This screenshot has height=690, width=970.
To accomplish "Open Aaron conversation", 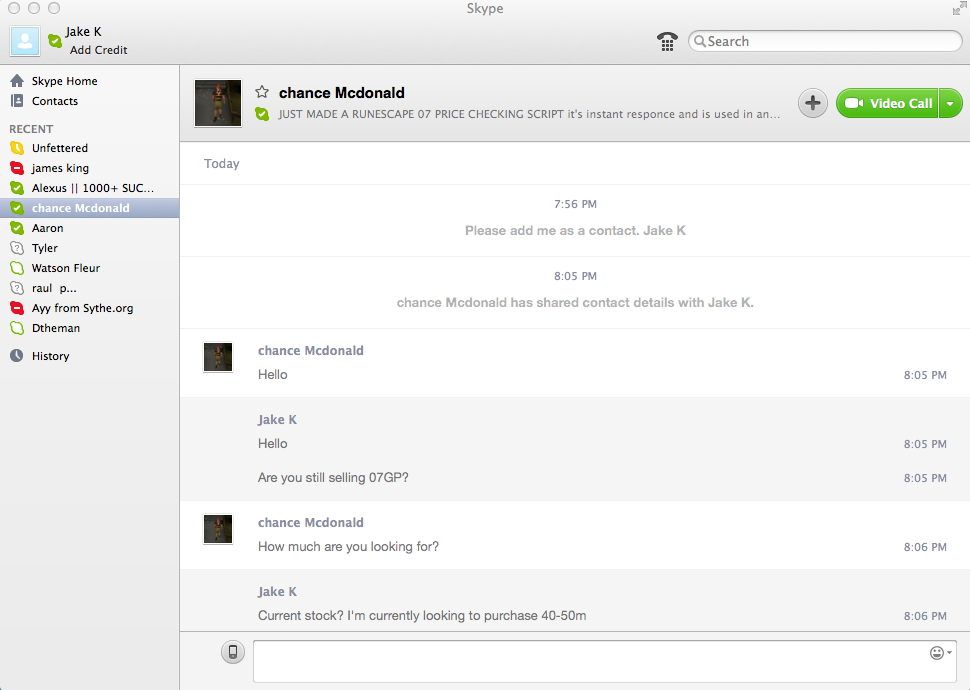I will [90, 228].
